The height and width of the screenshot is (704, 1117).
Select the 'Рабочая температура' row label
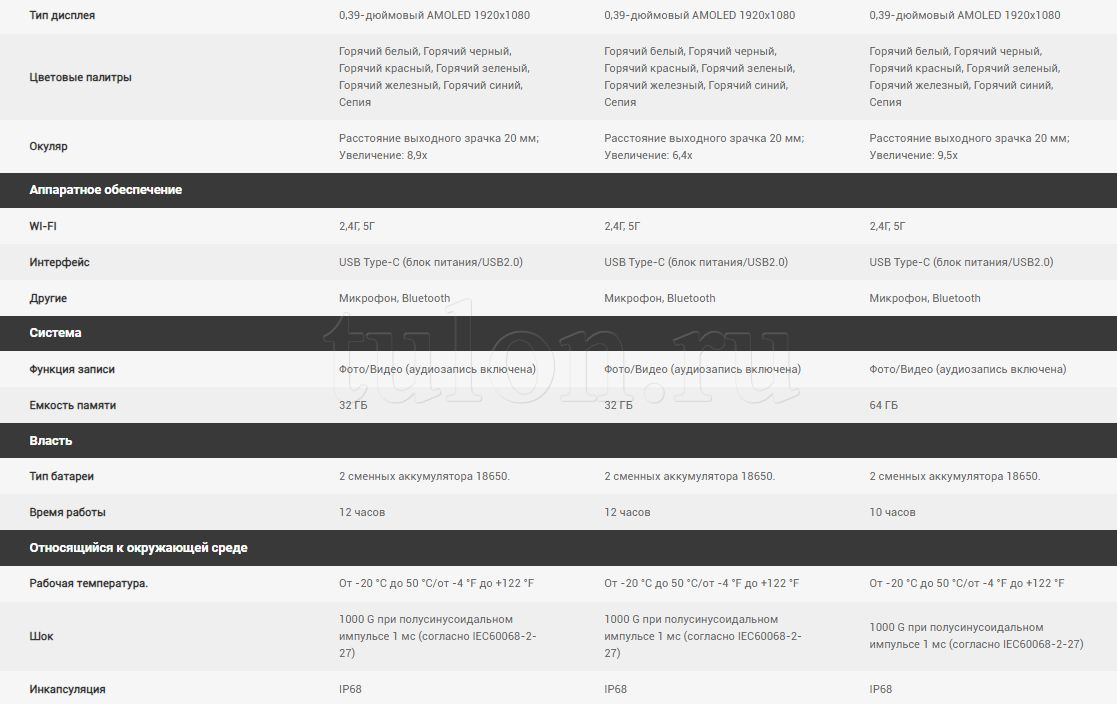(88, 583)
